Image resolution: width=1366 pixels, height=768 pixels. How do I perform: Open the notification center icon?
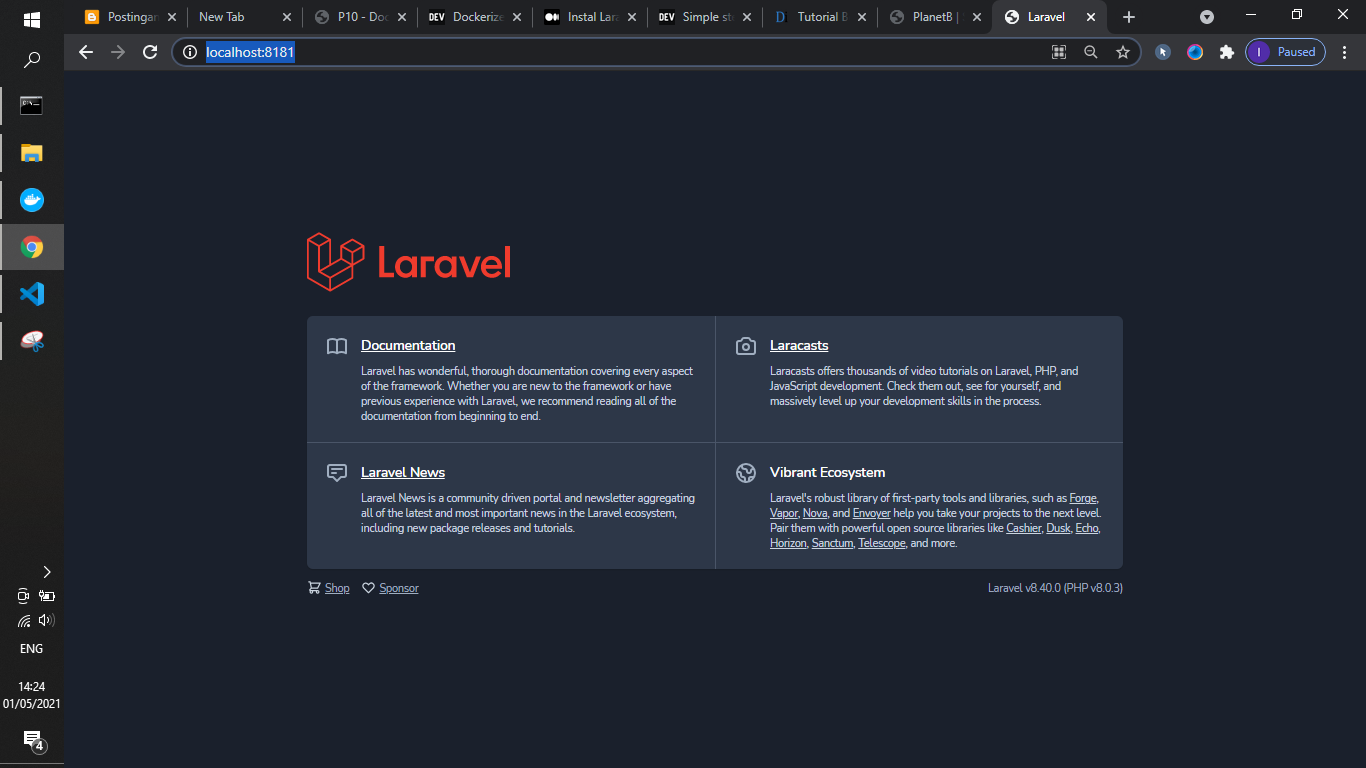point(32,741)
